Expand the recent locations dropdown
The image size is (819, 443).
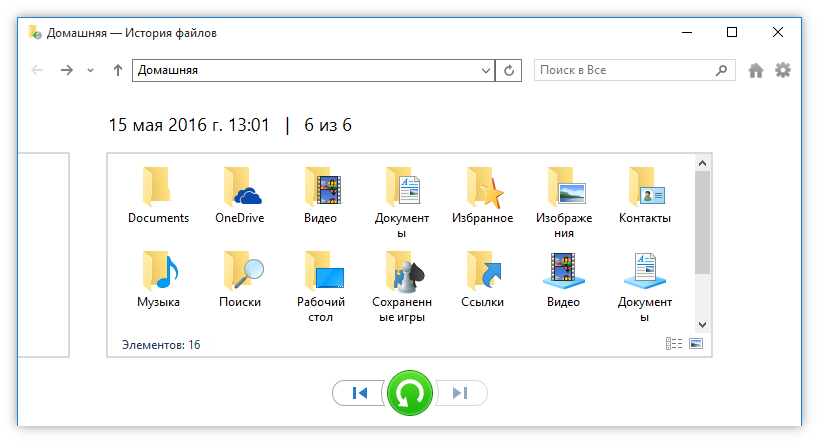[x=91, y=70]
